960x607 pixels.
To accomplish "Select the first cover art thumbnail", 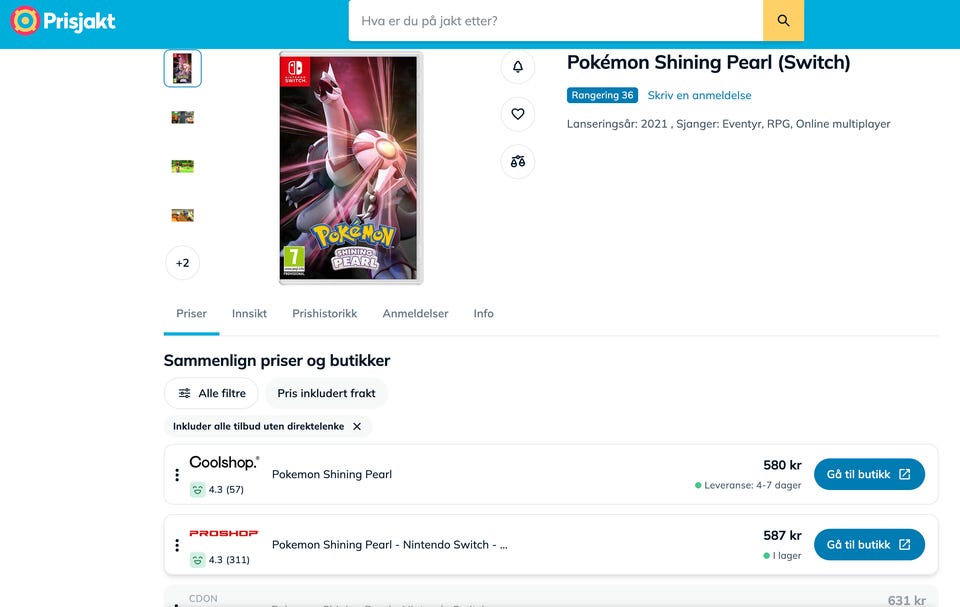I will [182, 68].
